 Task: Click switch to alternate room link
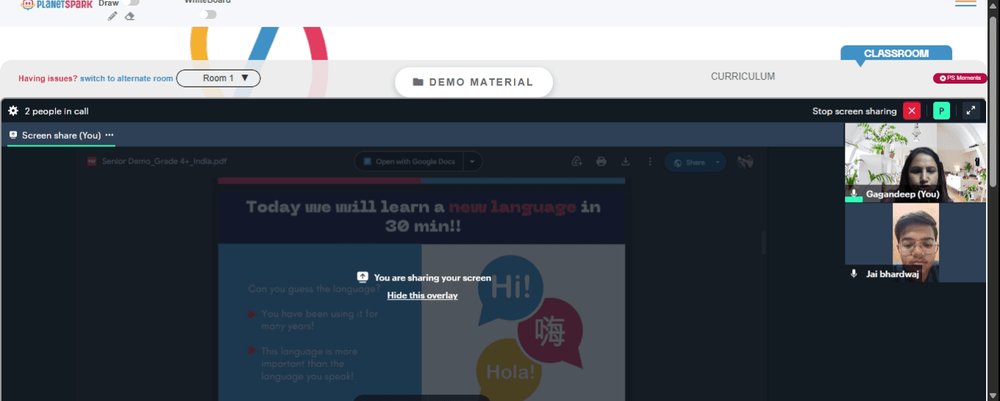pyautogui.click(x=126, y=78)
